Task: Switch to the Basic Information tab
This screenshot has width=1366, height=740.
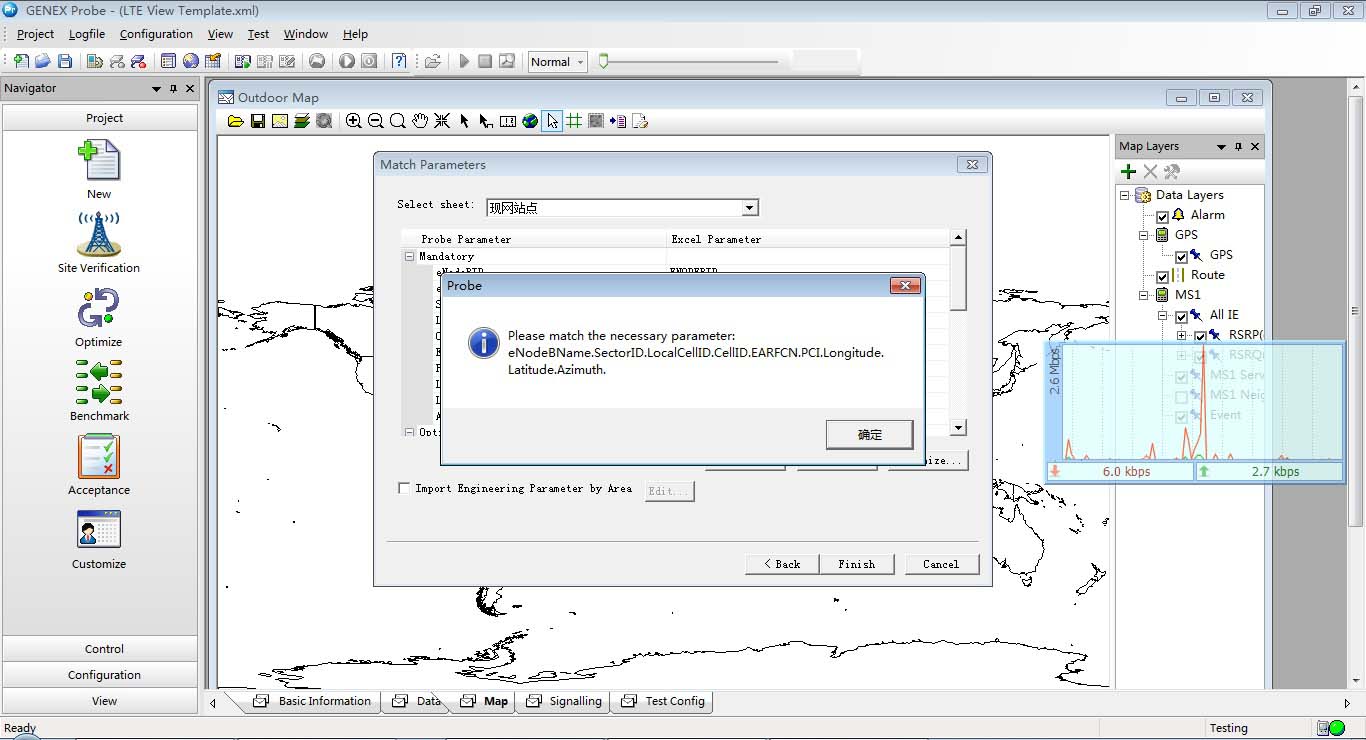Action: coord(312,701)
